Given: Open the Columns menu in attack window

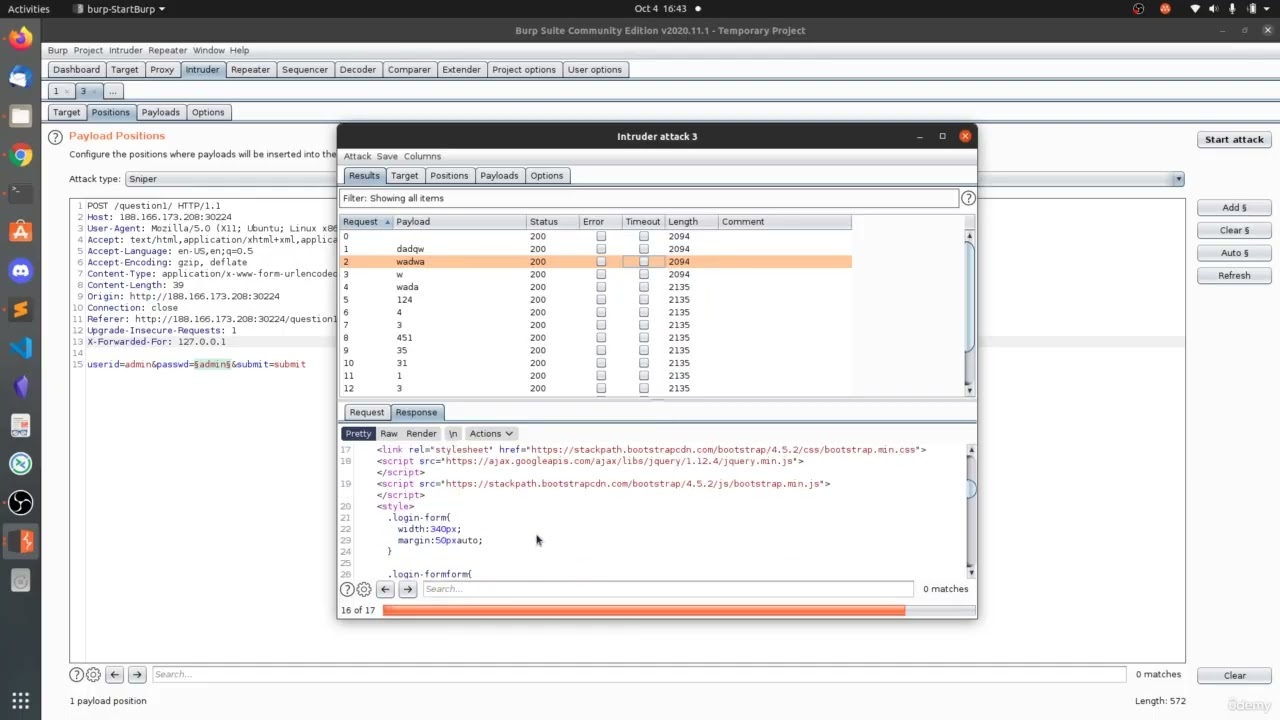Looking at the screenshot, I should [x=422, y=156].
